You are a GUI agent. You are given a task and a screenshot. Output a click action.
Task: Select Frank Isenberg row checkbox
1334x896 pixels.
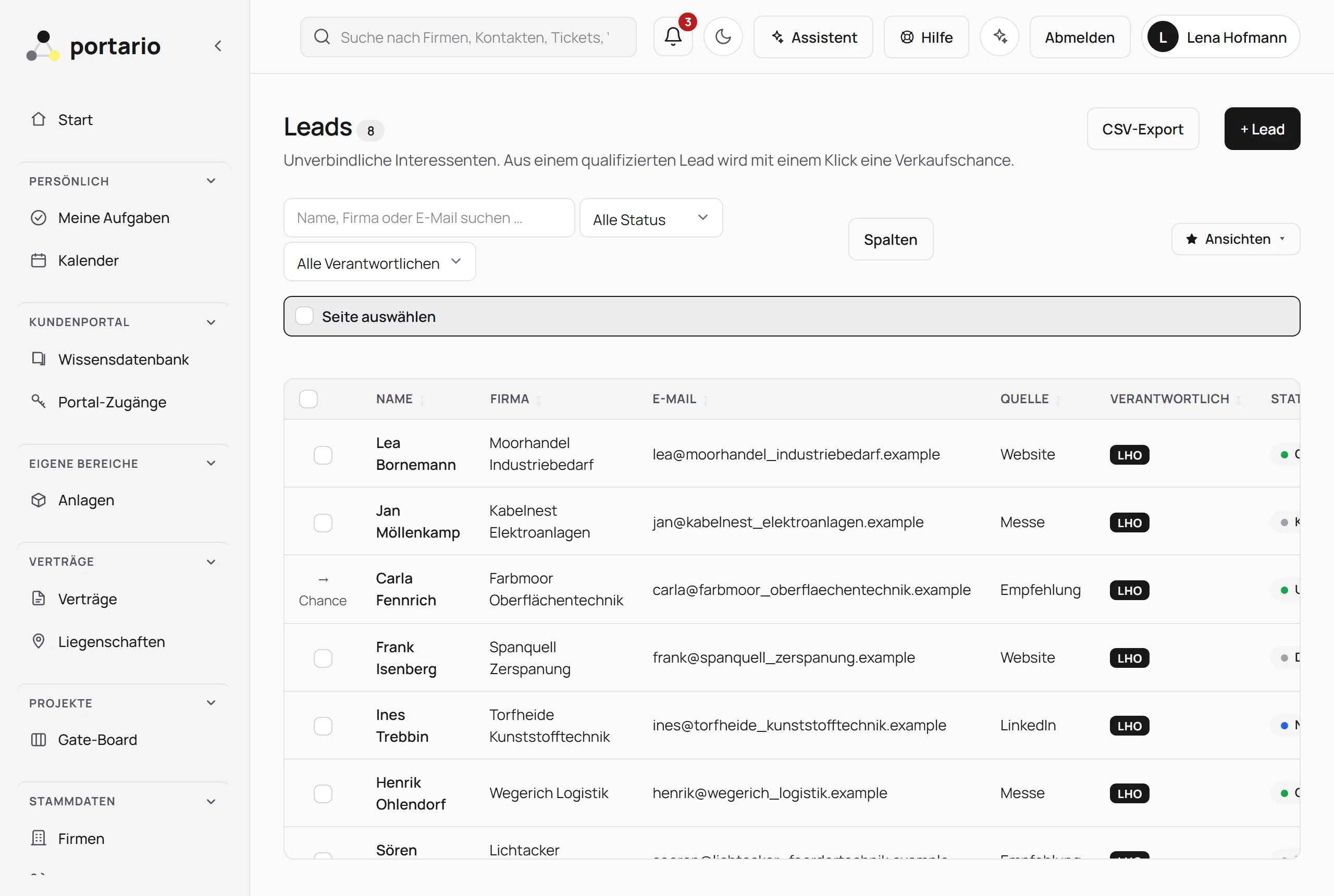[x=323, y=658]
